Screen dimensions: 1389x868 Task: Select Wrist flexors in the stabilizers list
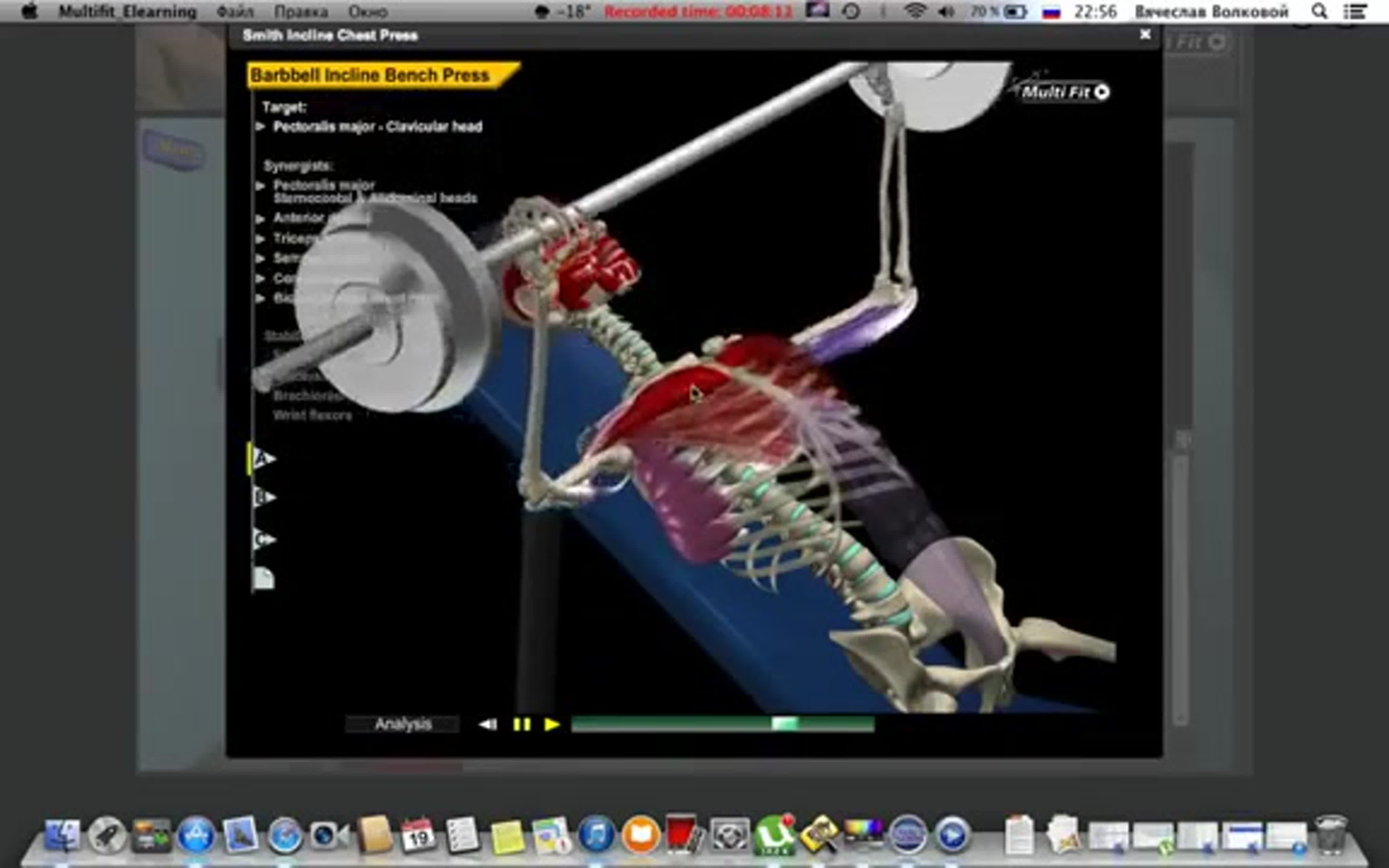tap(312, 415)
